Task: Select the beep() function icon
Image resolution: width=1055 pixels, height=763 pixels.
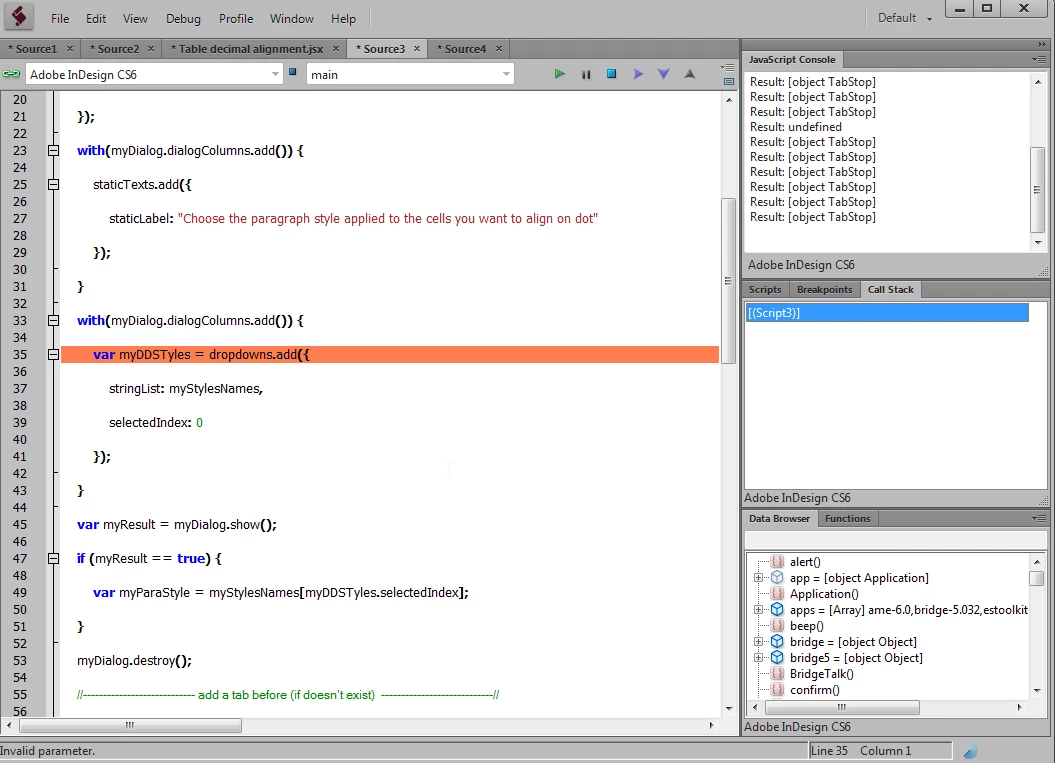Action: 777,626
